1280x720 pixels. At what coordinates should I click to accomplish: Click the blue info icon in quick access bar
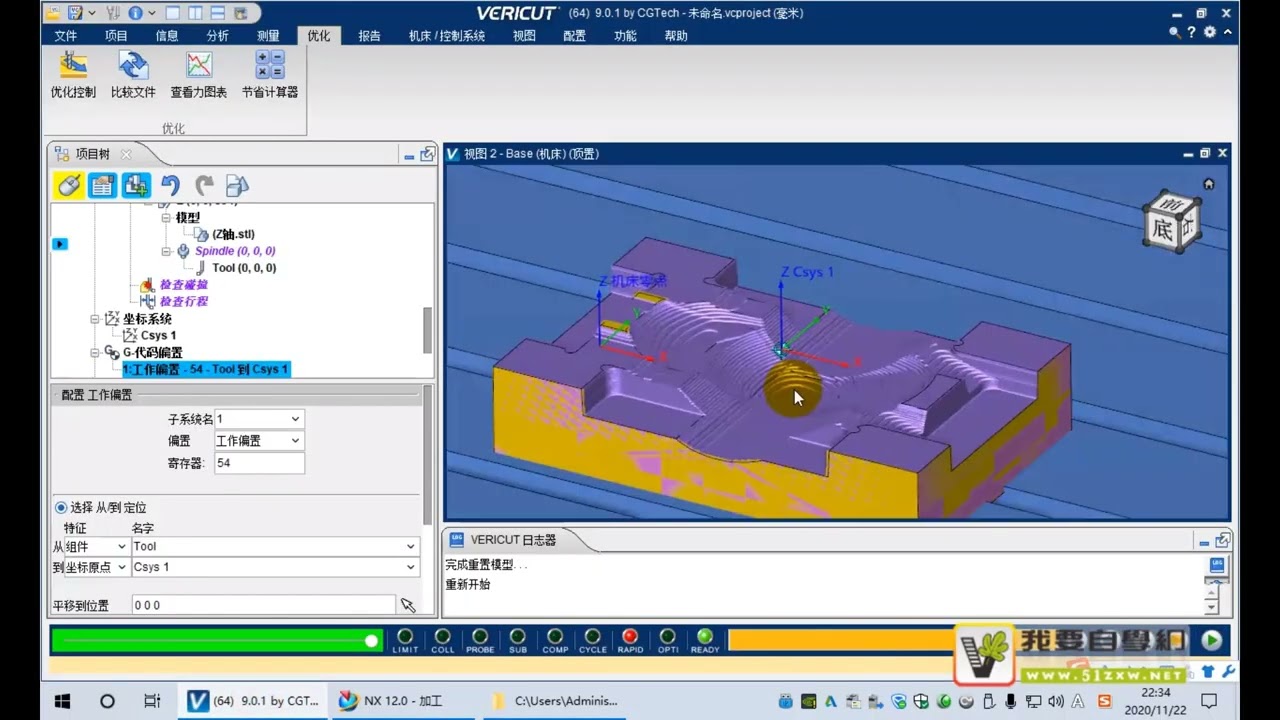point(135,13)
